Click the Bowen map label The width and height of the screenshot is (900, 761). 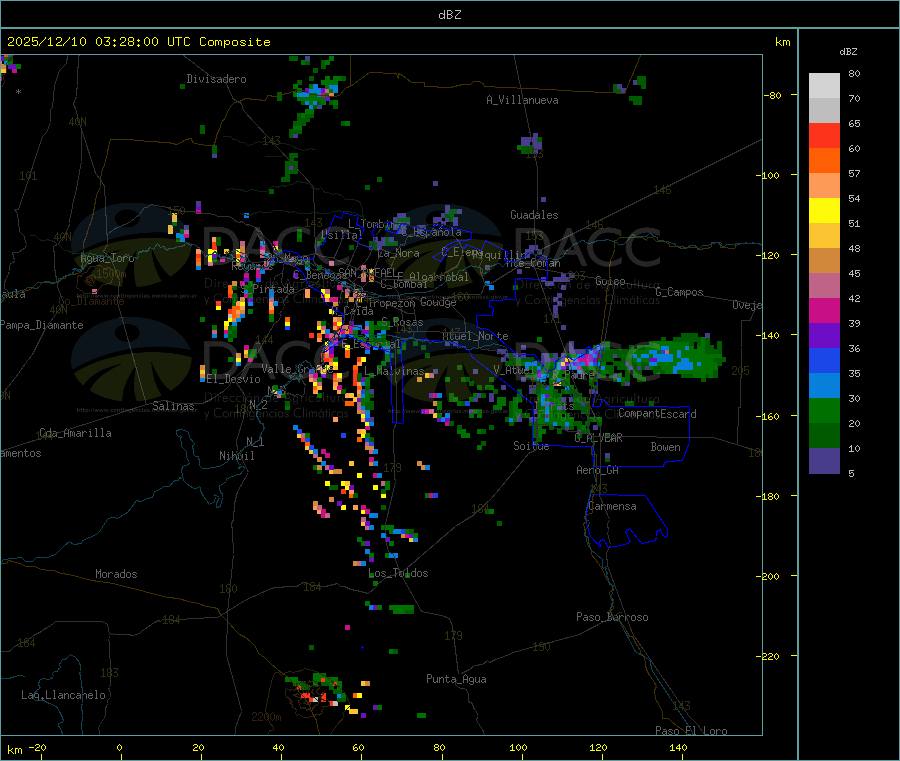tap(666, 447)
